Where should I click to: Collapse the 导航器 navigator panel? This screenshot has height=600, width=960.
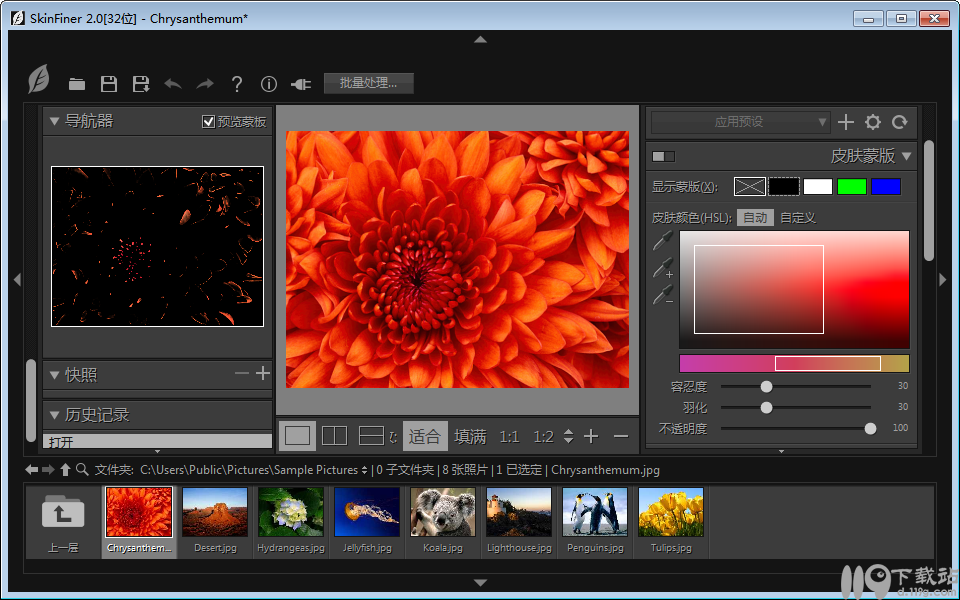point(54,121)
